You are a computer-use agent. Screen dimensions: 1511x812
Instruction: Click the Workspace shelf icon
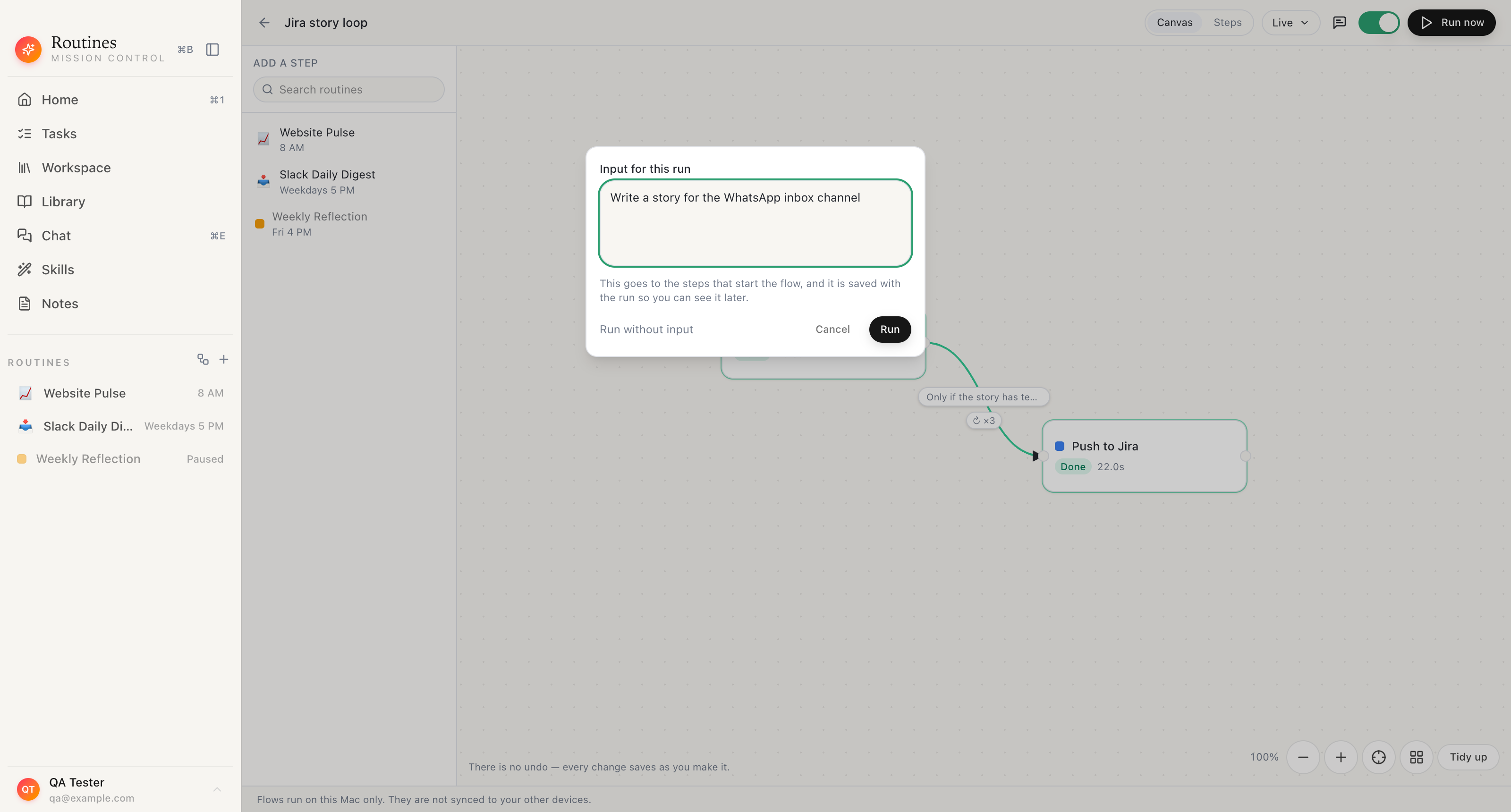(x=24, y=168)
